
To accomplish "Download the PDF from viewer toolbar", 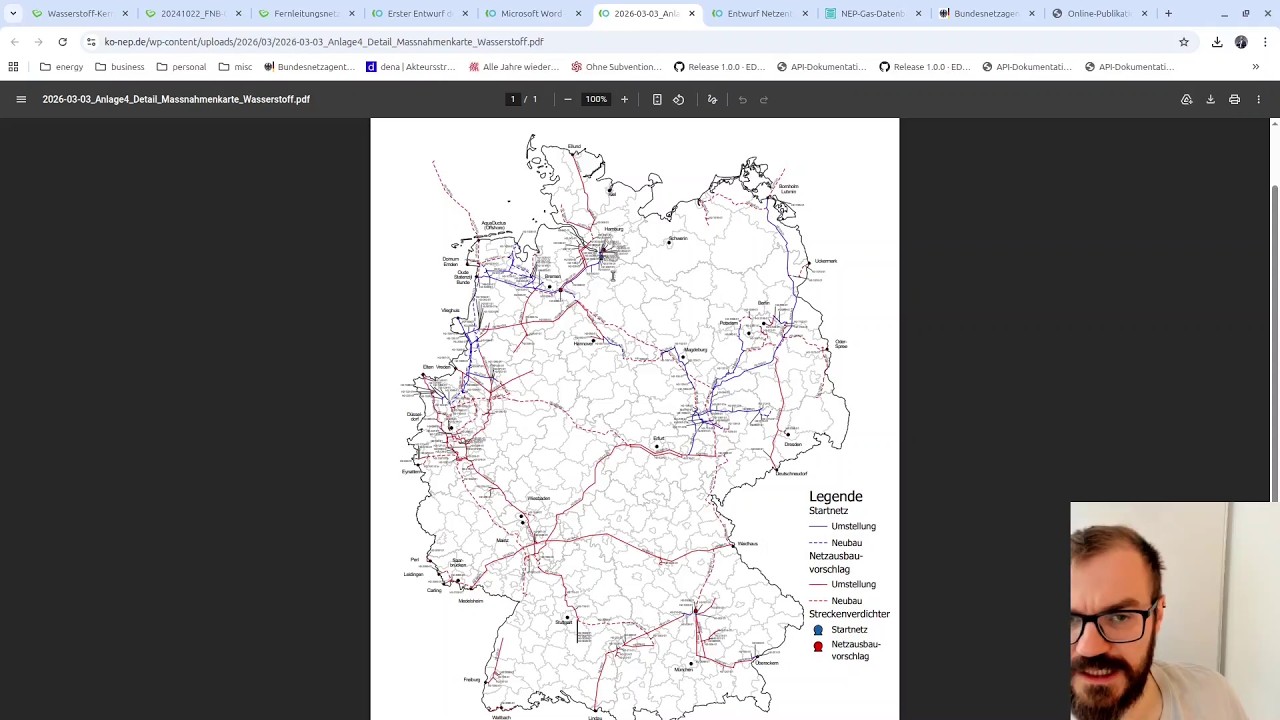I will pyautogui.click(x=1210, y=99).
